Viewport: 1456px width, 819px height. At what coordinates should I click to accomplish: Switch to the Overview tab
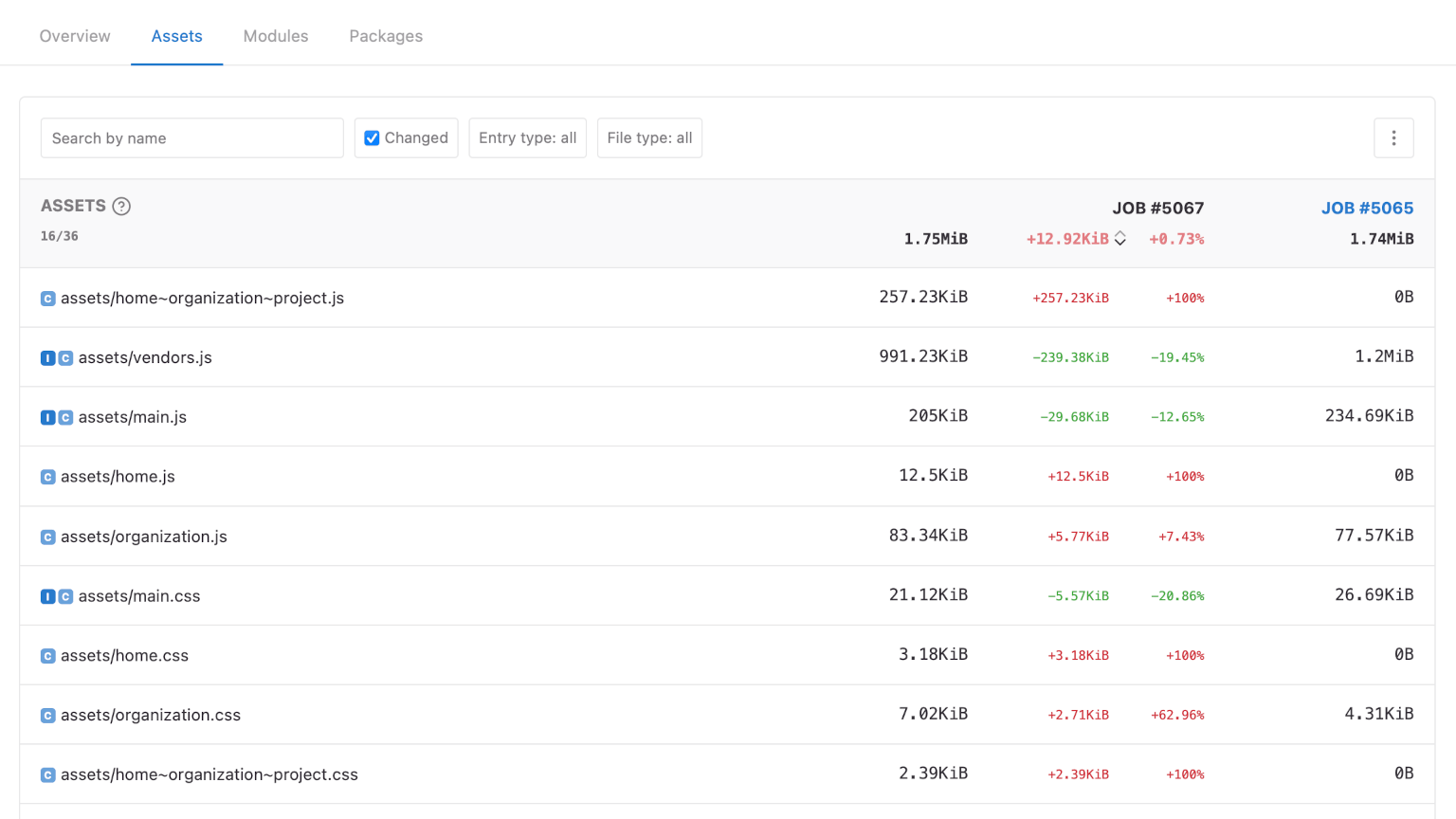(x=75, y=36)
